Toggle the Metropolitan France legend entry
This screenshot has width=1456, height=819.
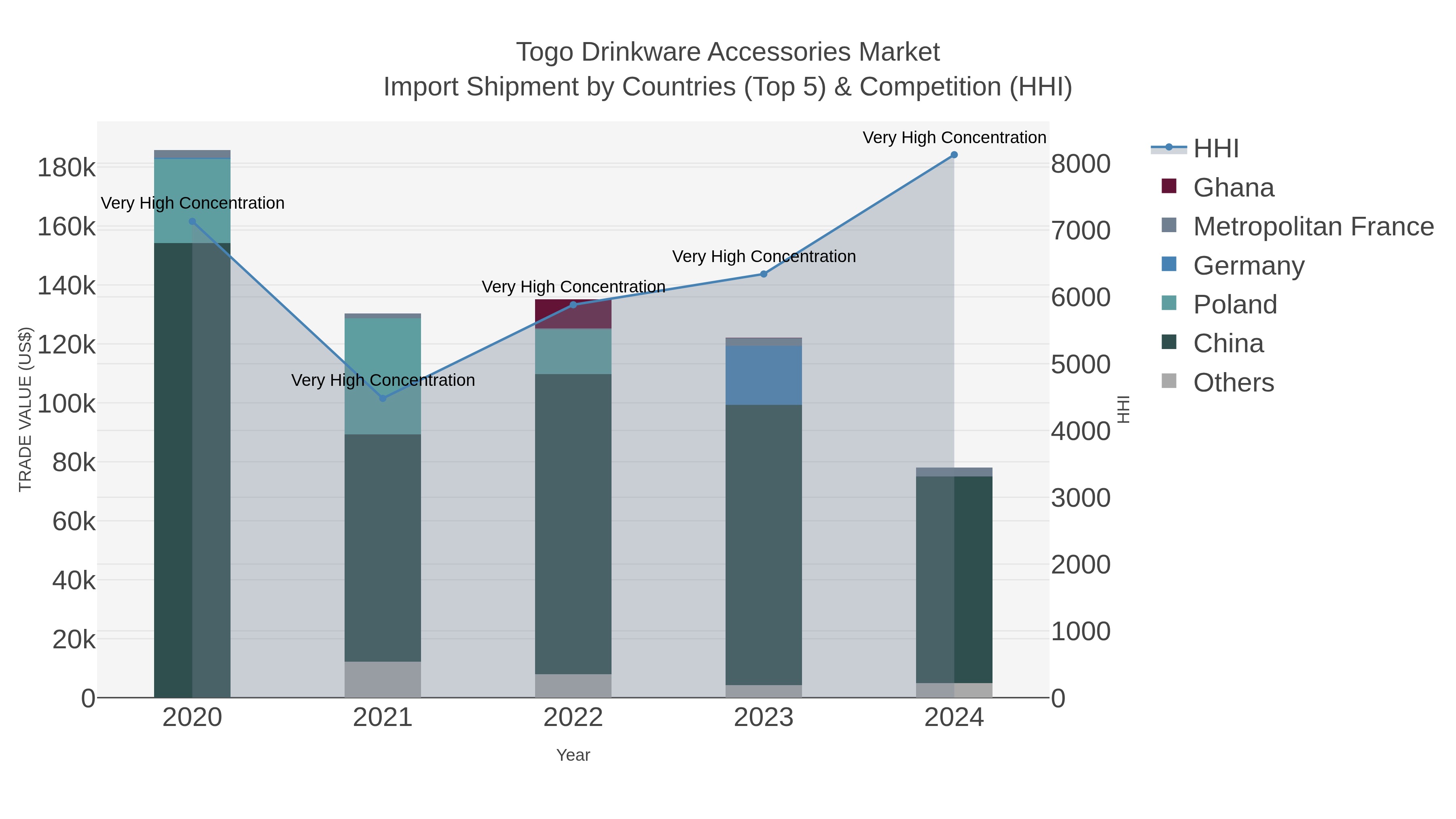coord(1297,226)
